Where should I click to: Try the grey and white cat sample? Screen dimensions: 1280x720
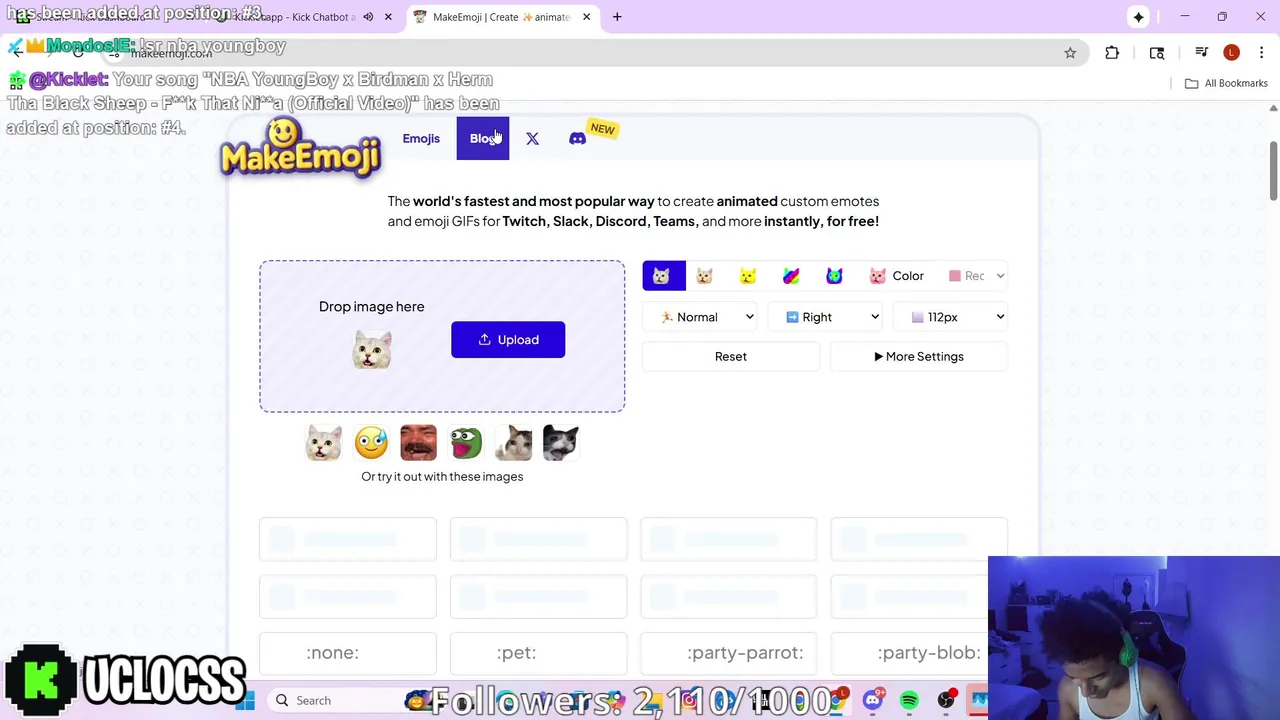[513, 443]
